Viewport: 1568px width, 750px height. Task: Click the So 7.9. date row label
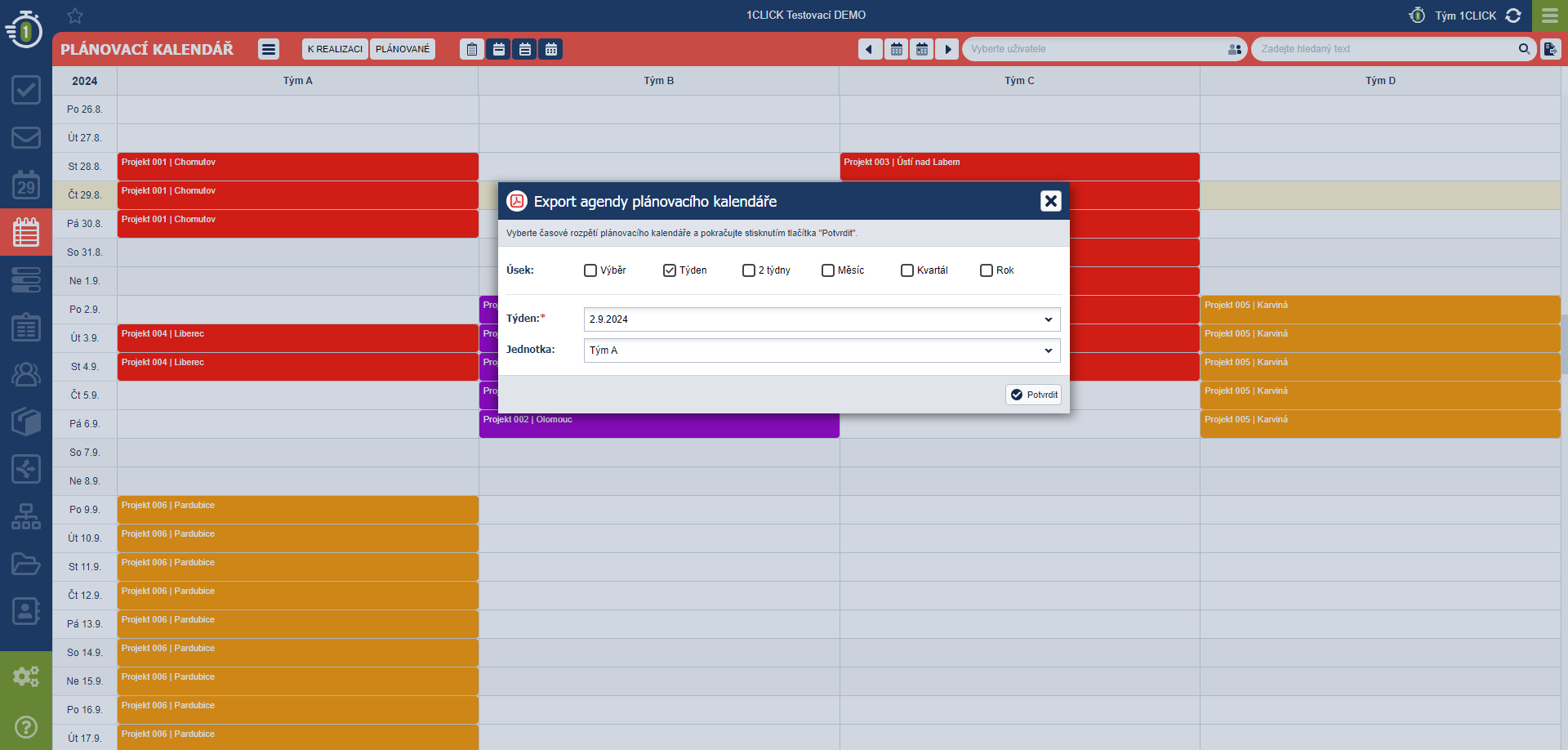click(x=85, y=453)
